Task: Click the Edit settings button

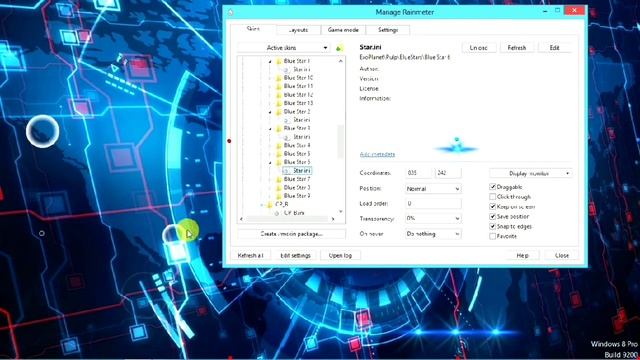Action: (x=296, y=256)
